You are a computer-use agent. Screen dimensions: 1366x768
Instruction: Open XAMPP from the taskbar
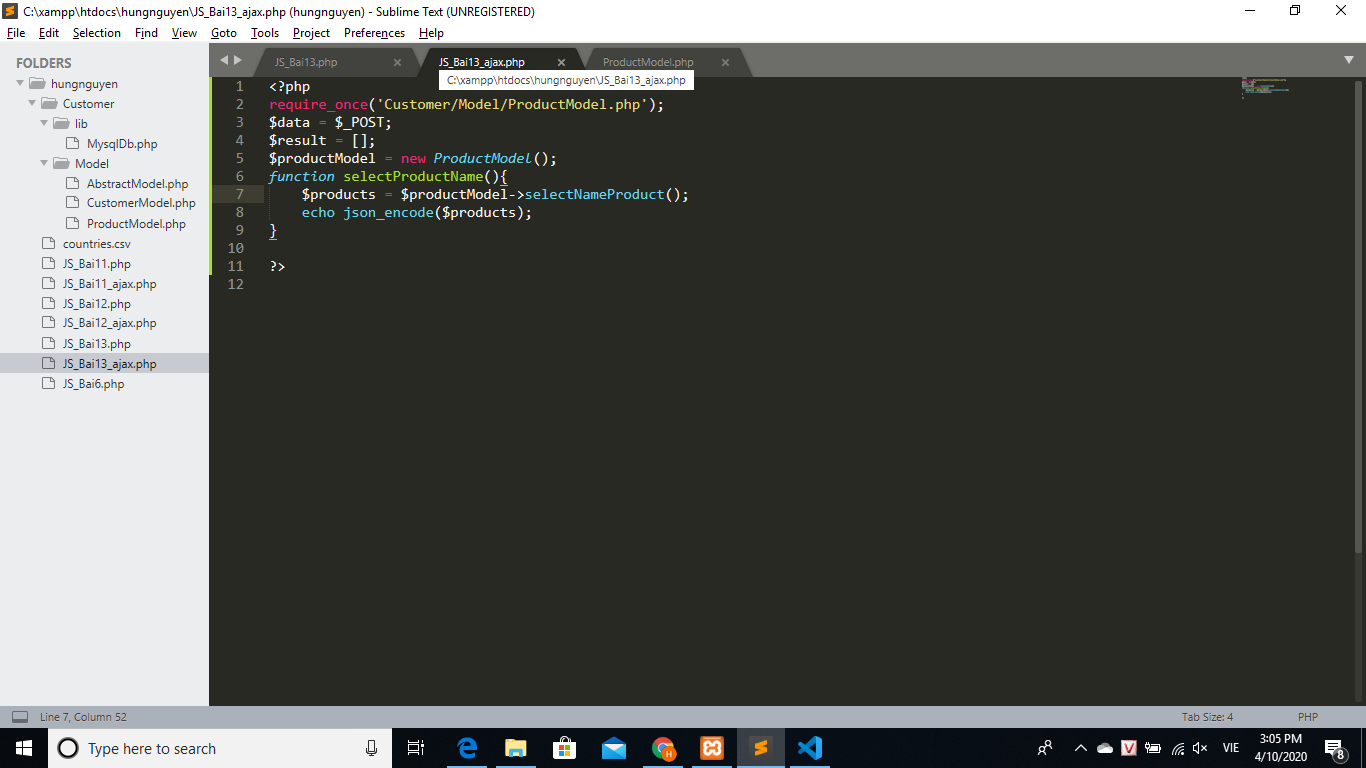coord(712,748)
